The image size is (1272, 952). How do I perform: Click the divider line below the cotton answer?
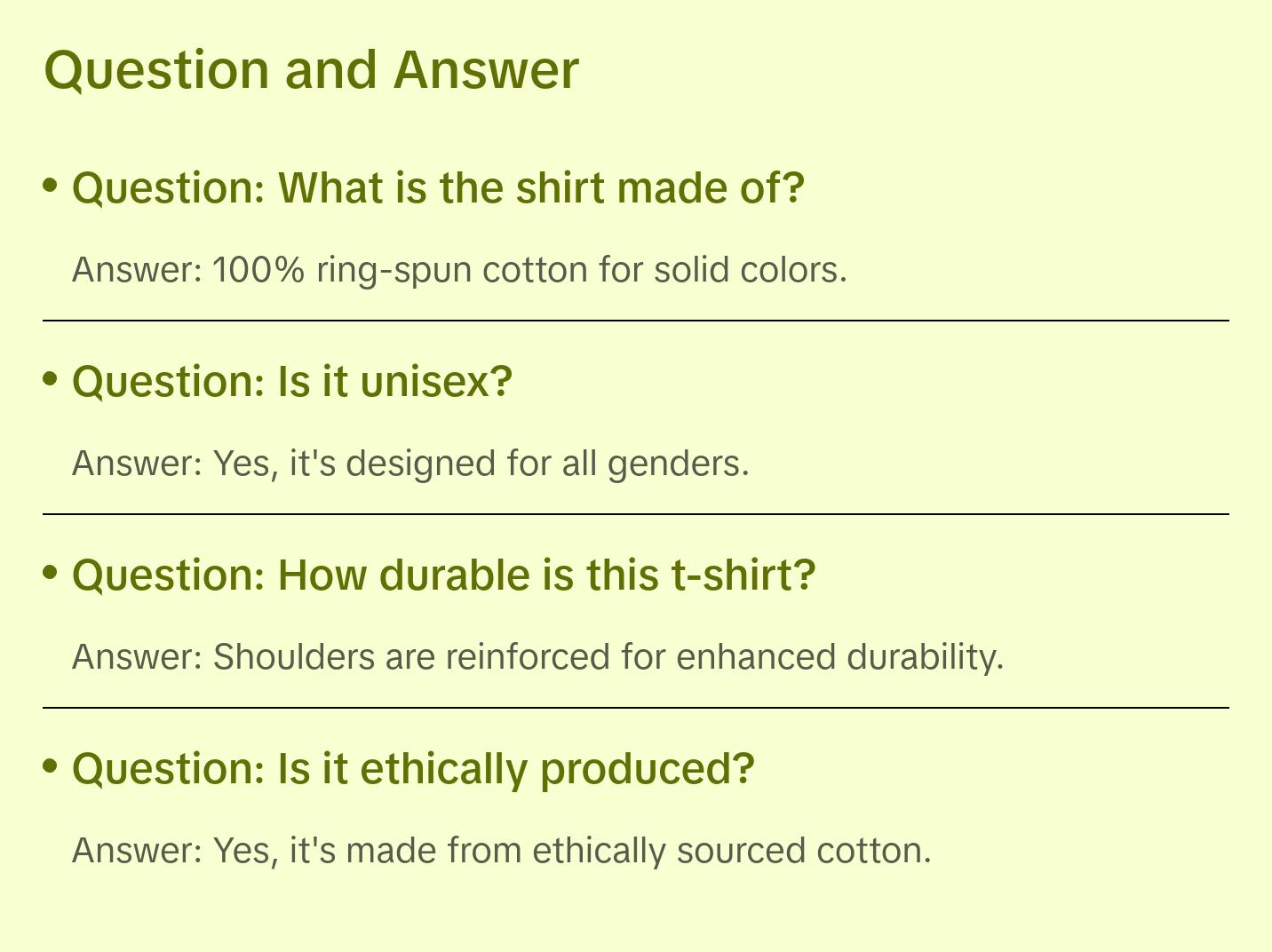pos(636,321)
